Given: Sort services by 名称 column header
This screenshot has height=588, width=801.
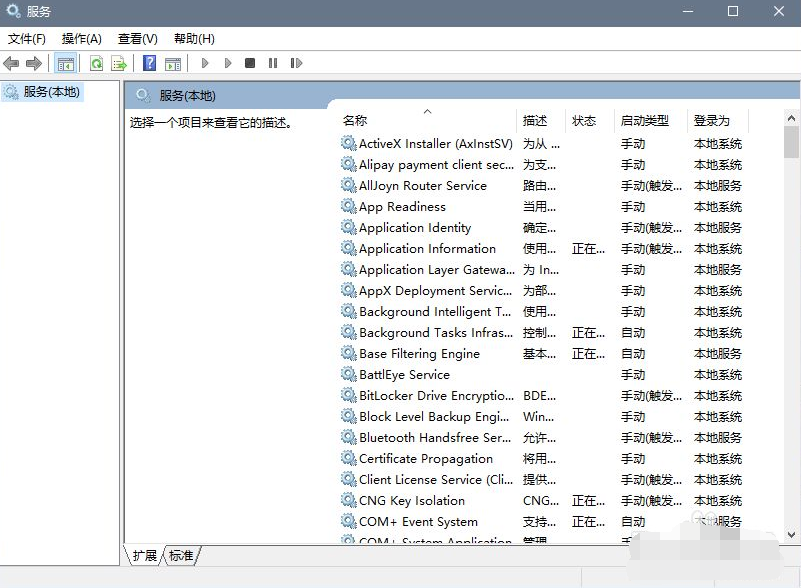Looking at the screenshot, I should pos(355,121).
